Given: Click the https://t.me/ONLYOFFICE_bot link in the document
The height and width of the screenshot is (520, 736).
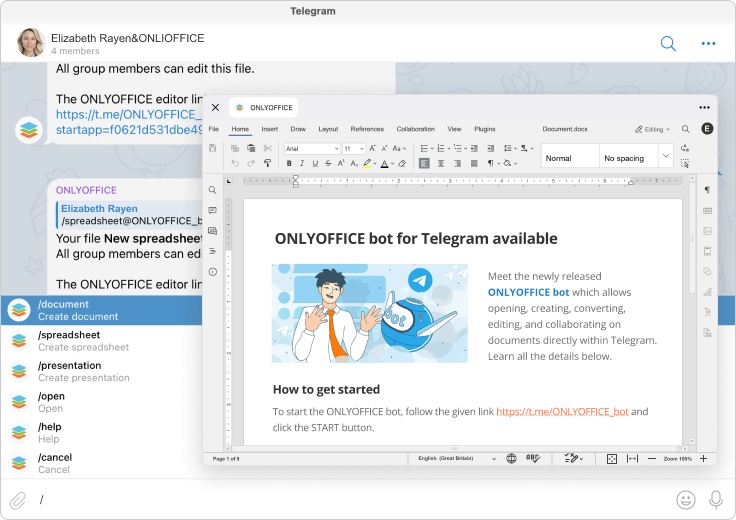Looking at the screenshot, I should 562,412.
